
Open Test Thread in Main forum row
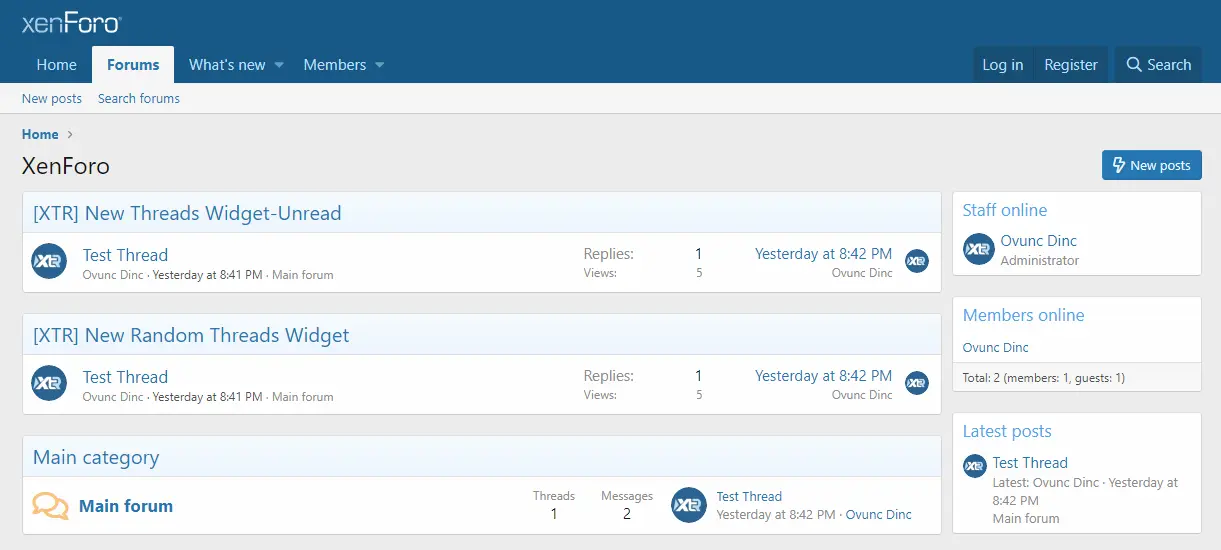(x=749, y=496)
